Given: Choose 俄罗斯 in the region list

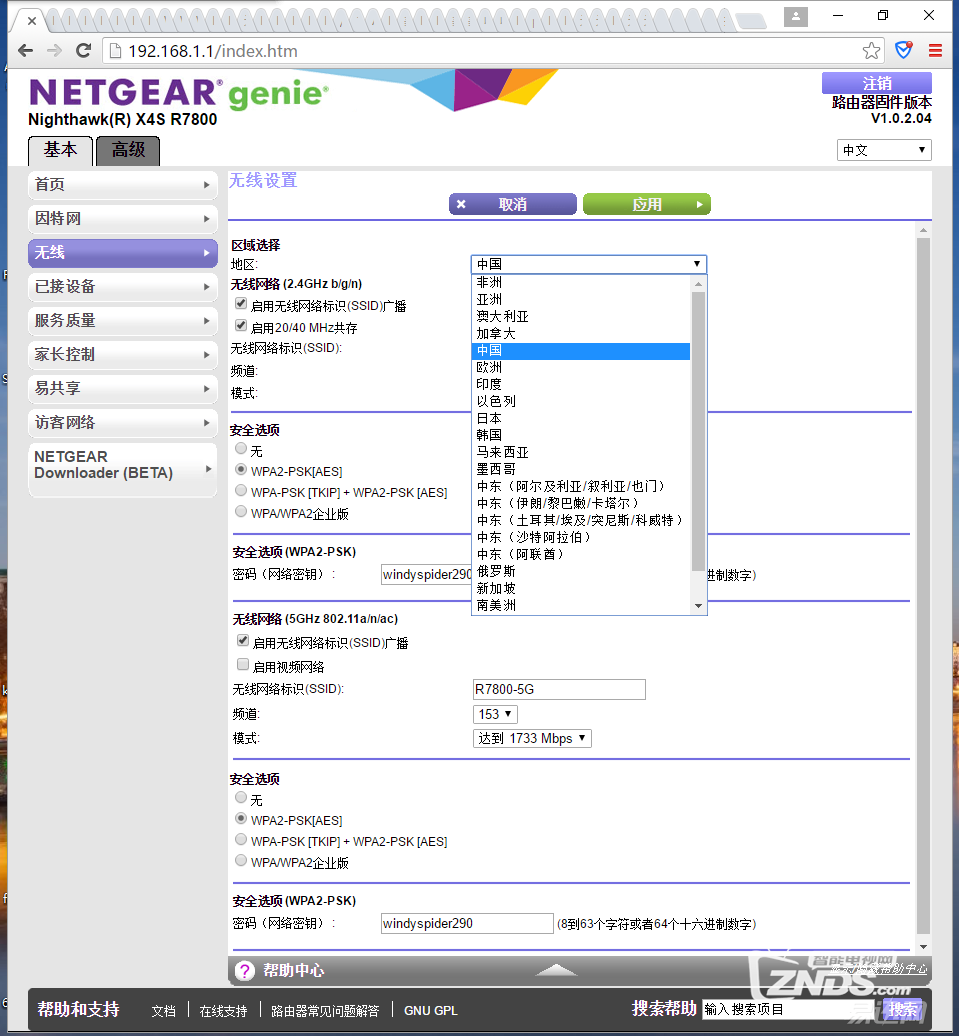Looking at the screenshot, I should click(x=582, y=572).
